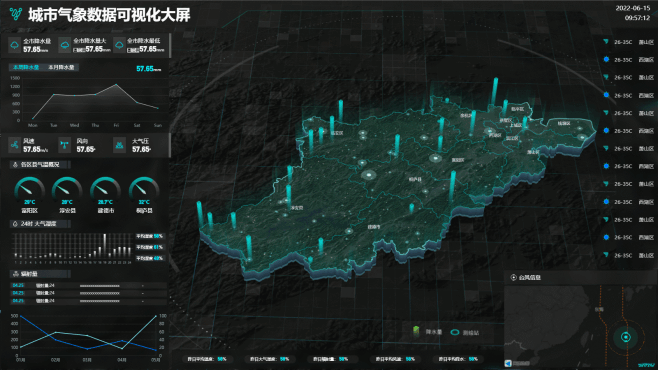Click the 05月 label on the bottom line chart

pyautogui.click(x=156, y=360)
